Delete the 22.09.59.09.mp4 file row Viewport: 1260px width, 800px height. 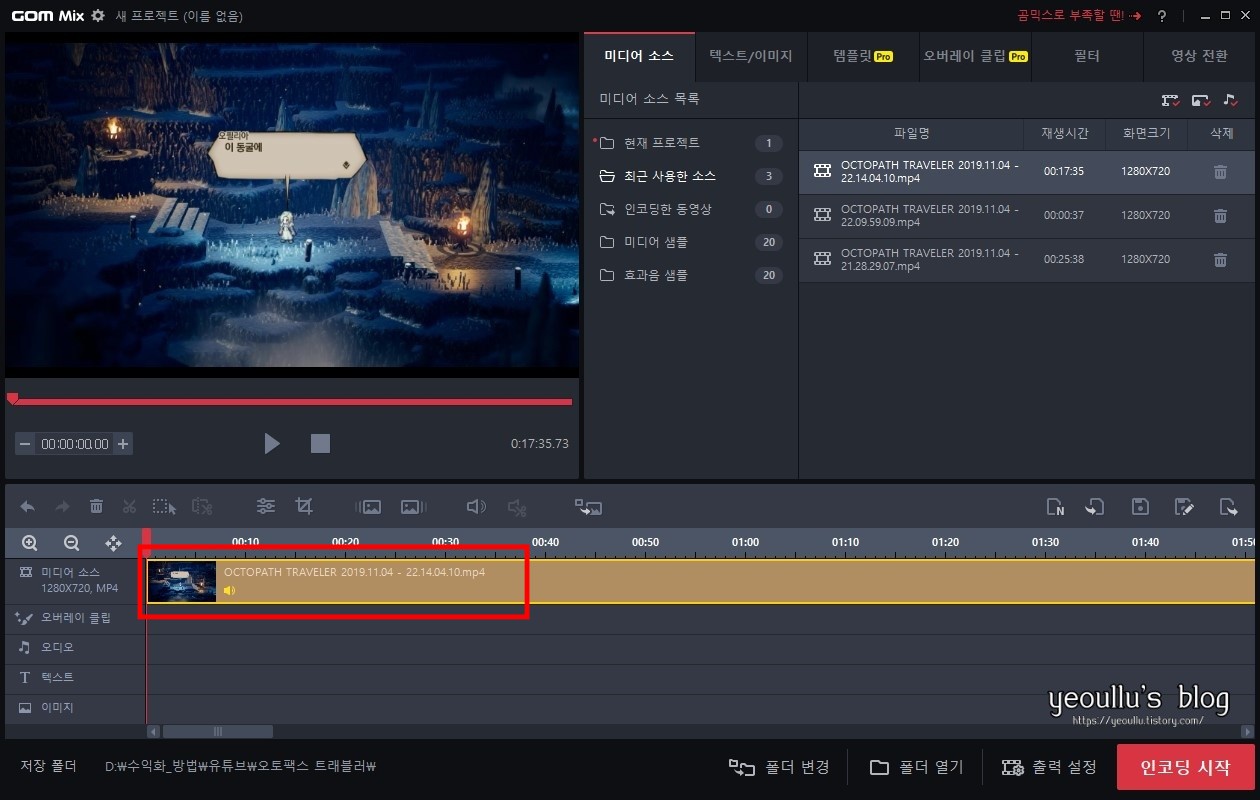coord(1220,215)
